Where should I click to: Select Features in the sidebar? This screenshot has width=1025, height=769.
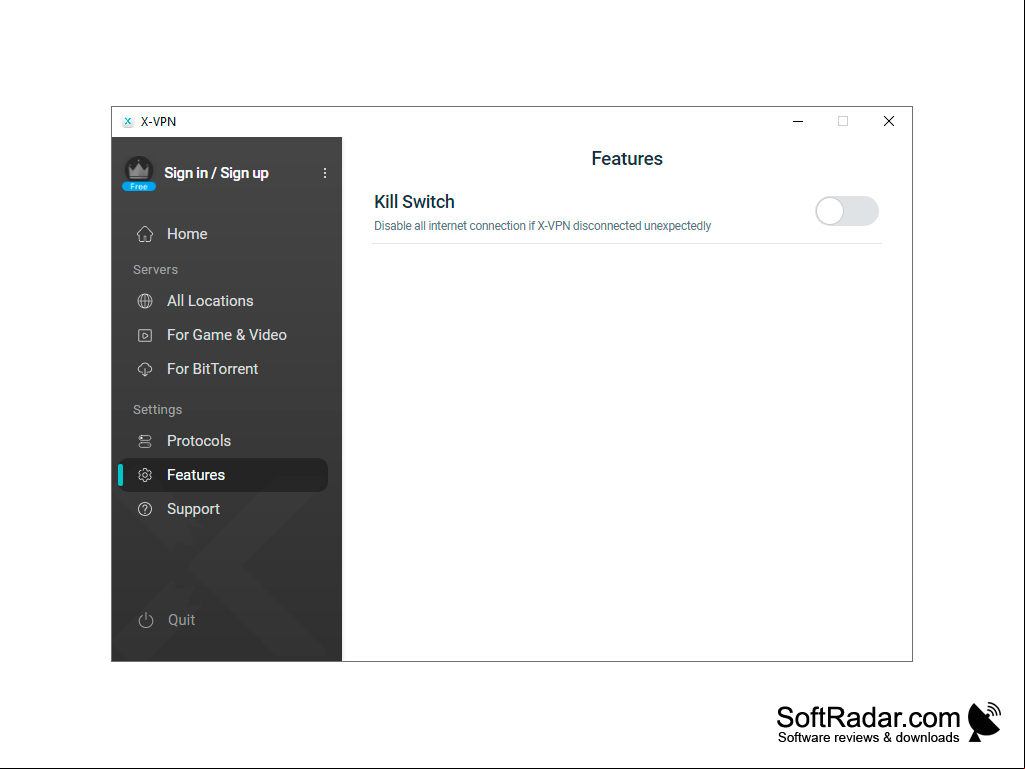pyautogui.click(x=223, y=475)
